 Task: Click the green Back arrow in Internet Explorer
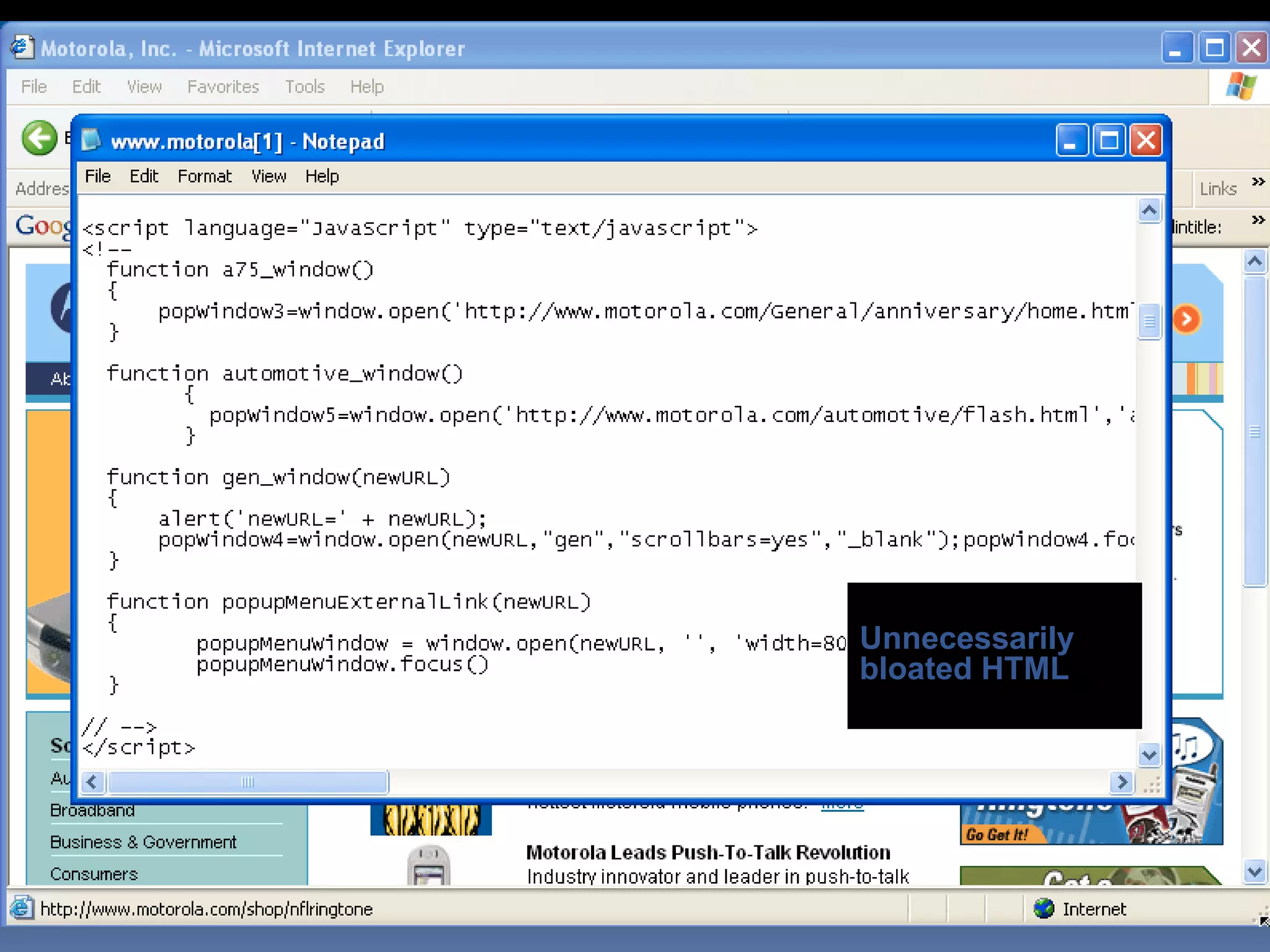click(x=39, y=137)
